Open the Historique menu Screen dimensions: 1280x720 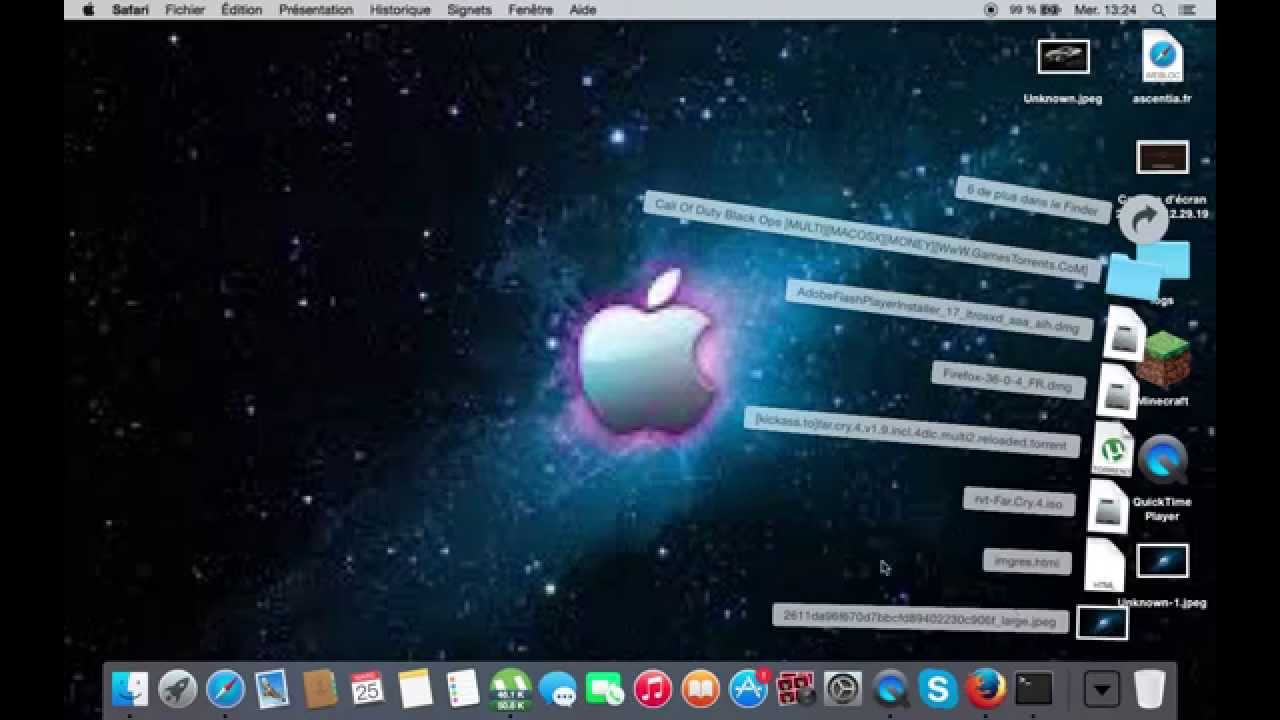tap(400, 10)
